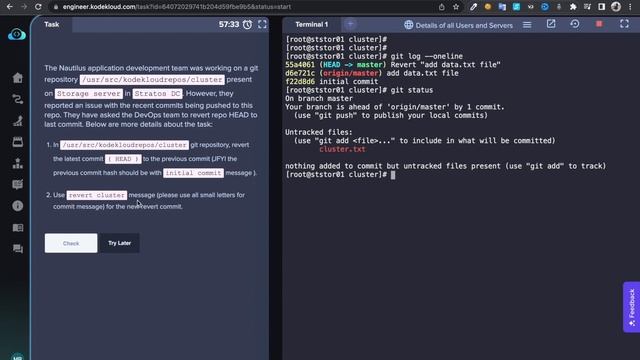The height and width of the screenshot is (360, 640).
Task: Click commit hash f22d8d6 in terminal
Action: coord(300,82)
